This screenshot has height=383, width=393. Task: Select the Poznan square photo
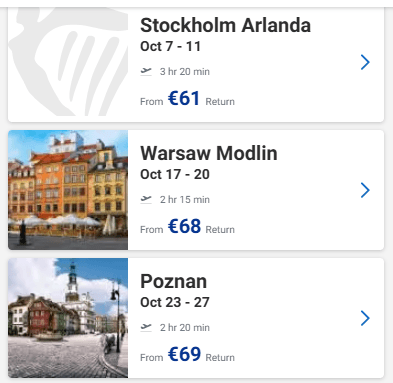point(68,318)
